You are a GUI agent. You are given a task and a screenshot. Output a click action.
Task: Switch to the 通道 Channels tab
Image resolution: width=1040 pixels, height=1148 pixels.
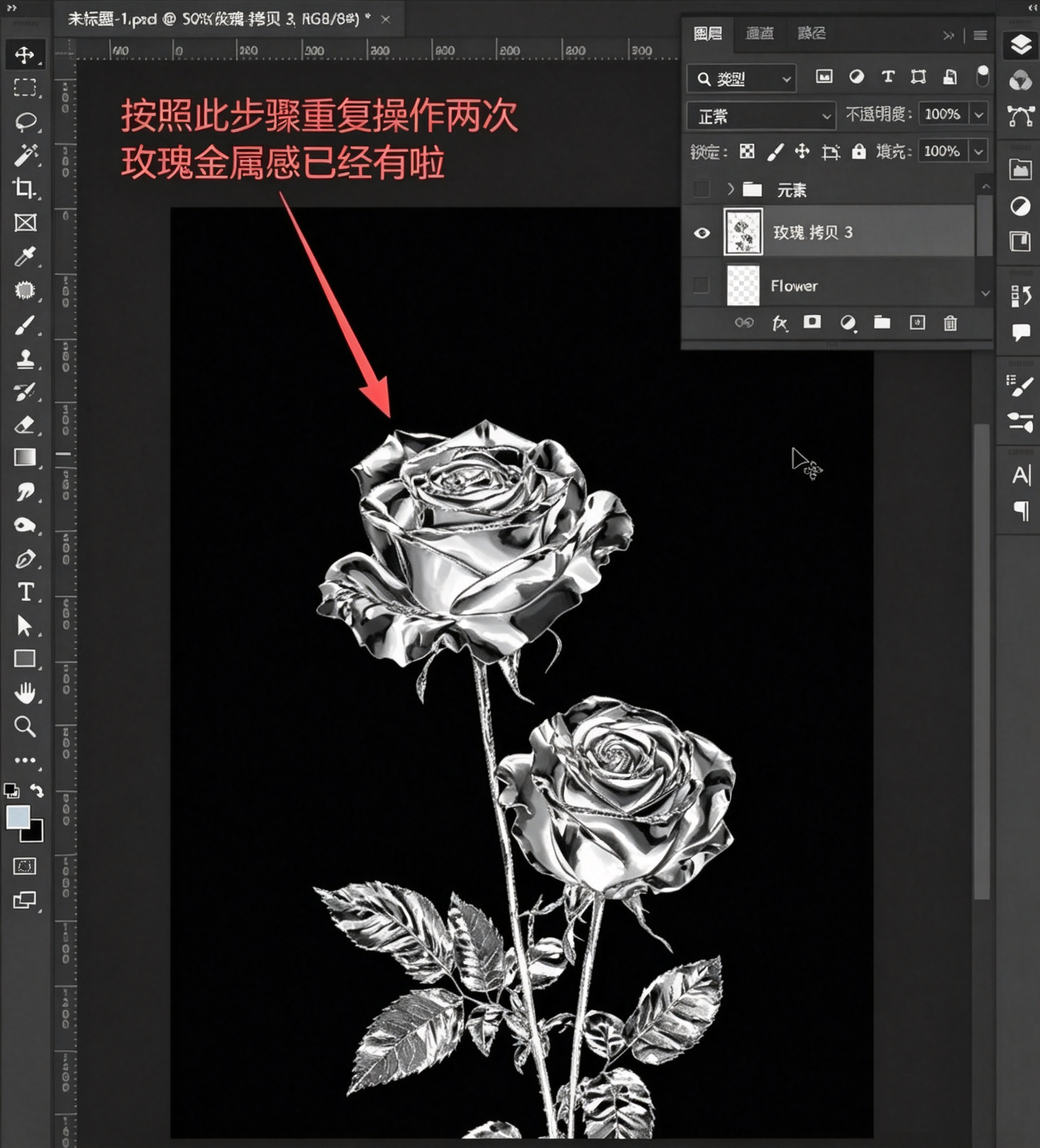click(x=759, y=34)
